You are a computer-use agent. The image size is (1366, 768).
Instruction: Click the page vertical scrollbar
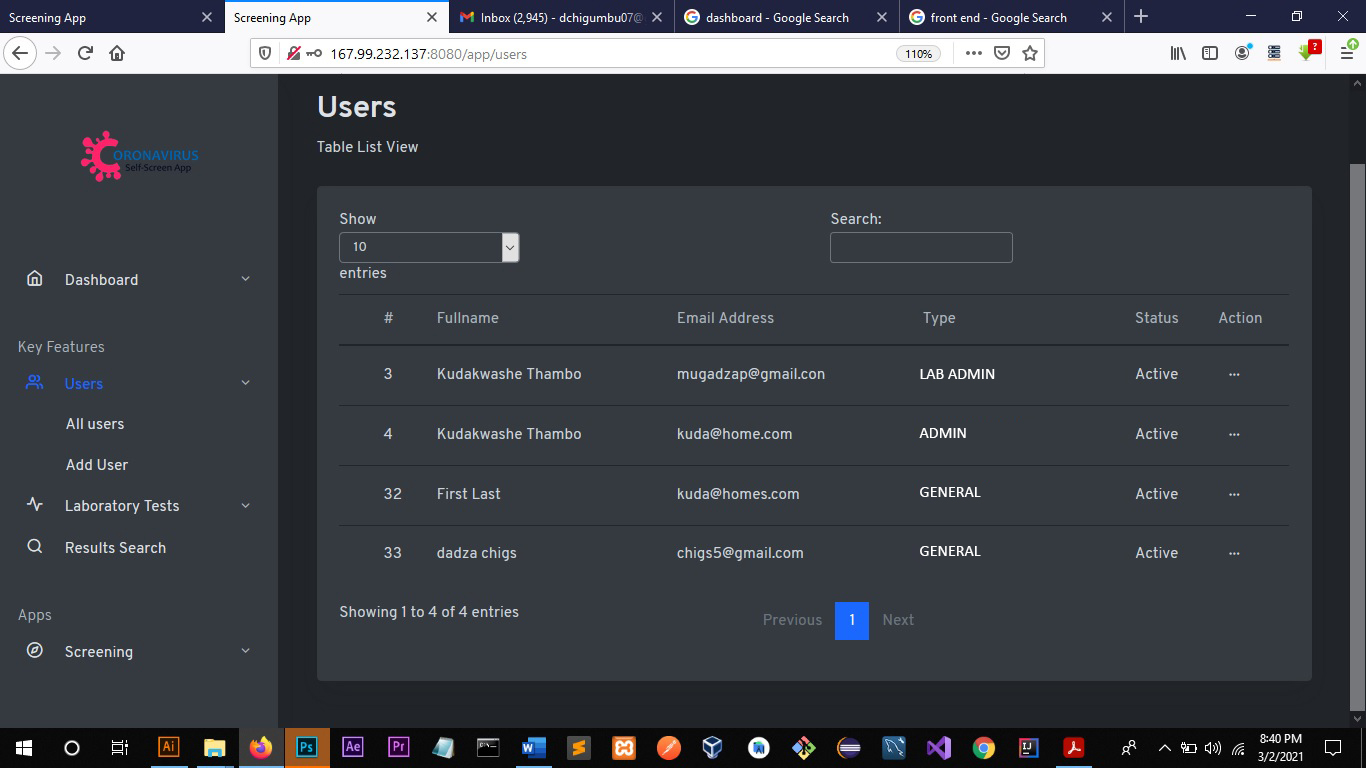(x=1357, y=435)
